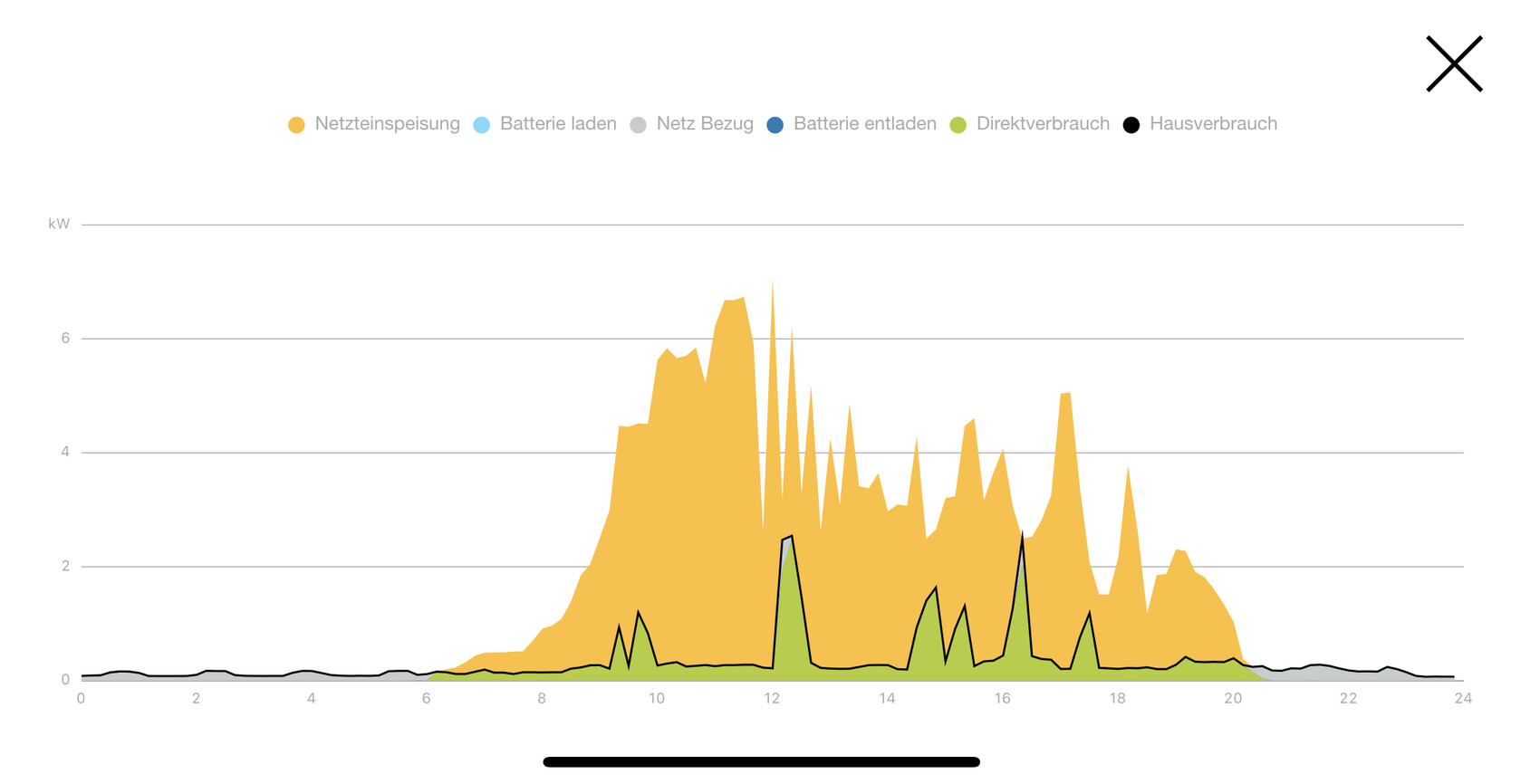
Task: Click the kW unit label on y-axis
Action: click(x=59, y=225)
